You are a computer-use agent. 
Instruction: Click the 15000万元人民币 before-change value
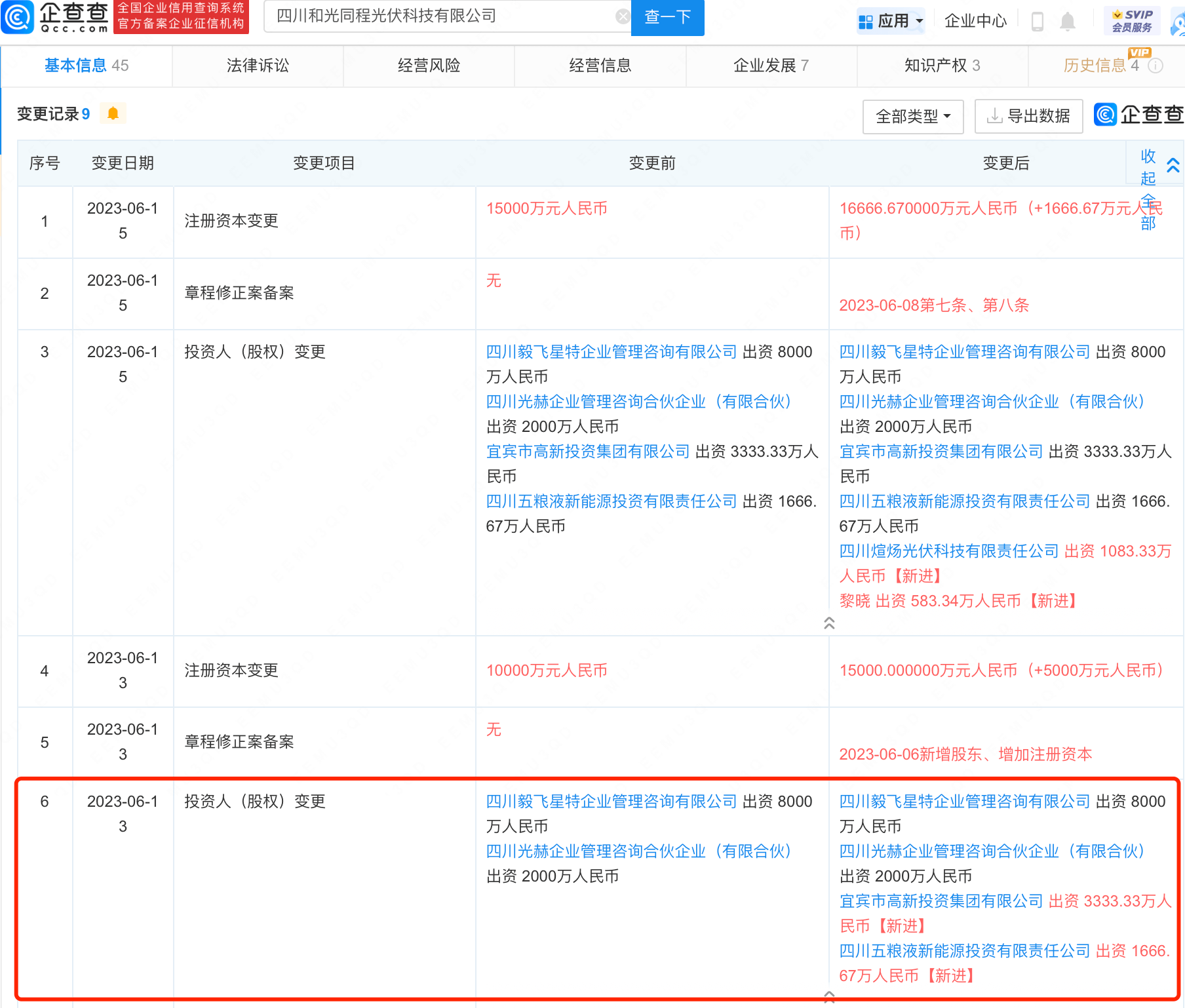(547, 208)
